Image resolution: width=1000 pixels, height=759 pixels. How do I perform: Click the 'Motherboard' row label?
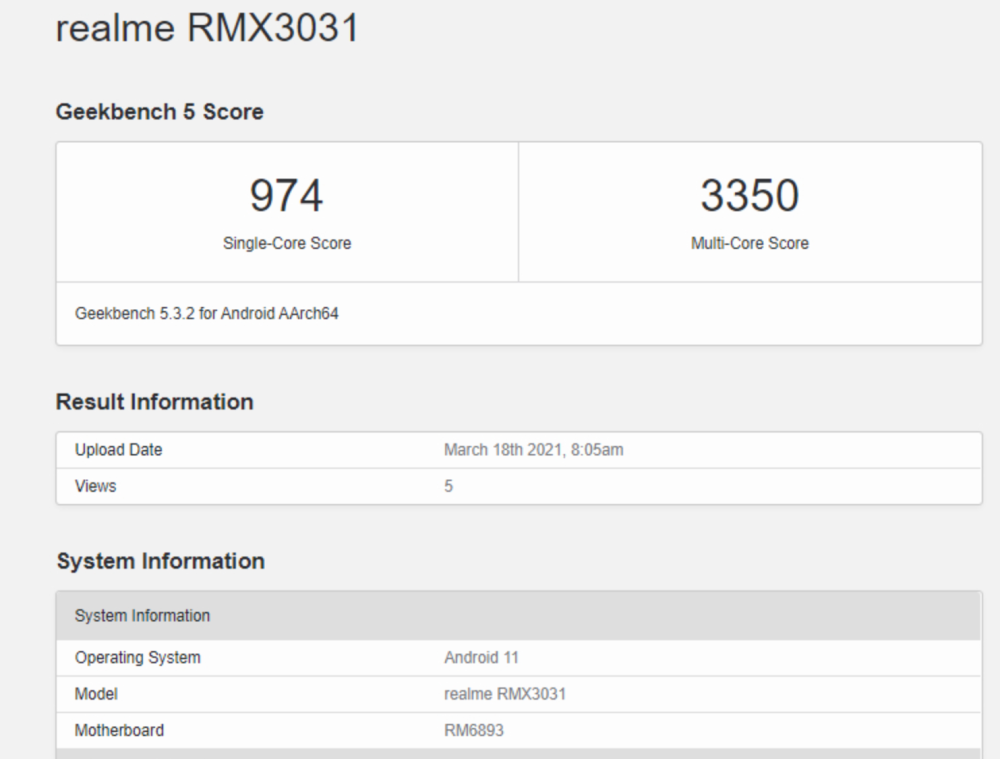click(119, 730)
